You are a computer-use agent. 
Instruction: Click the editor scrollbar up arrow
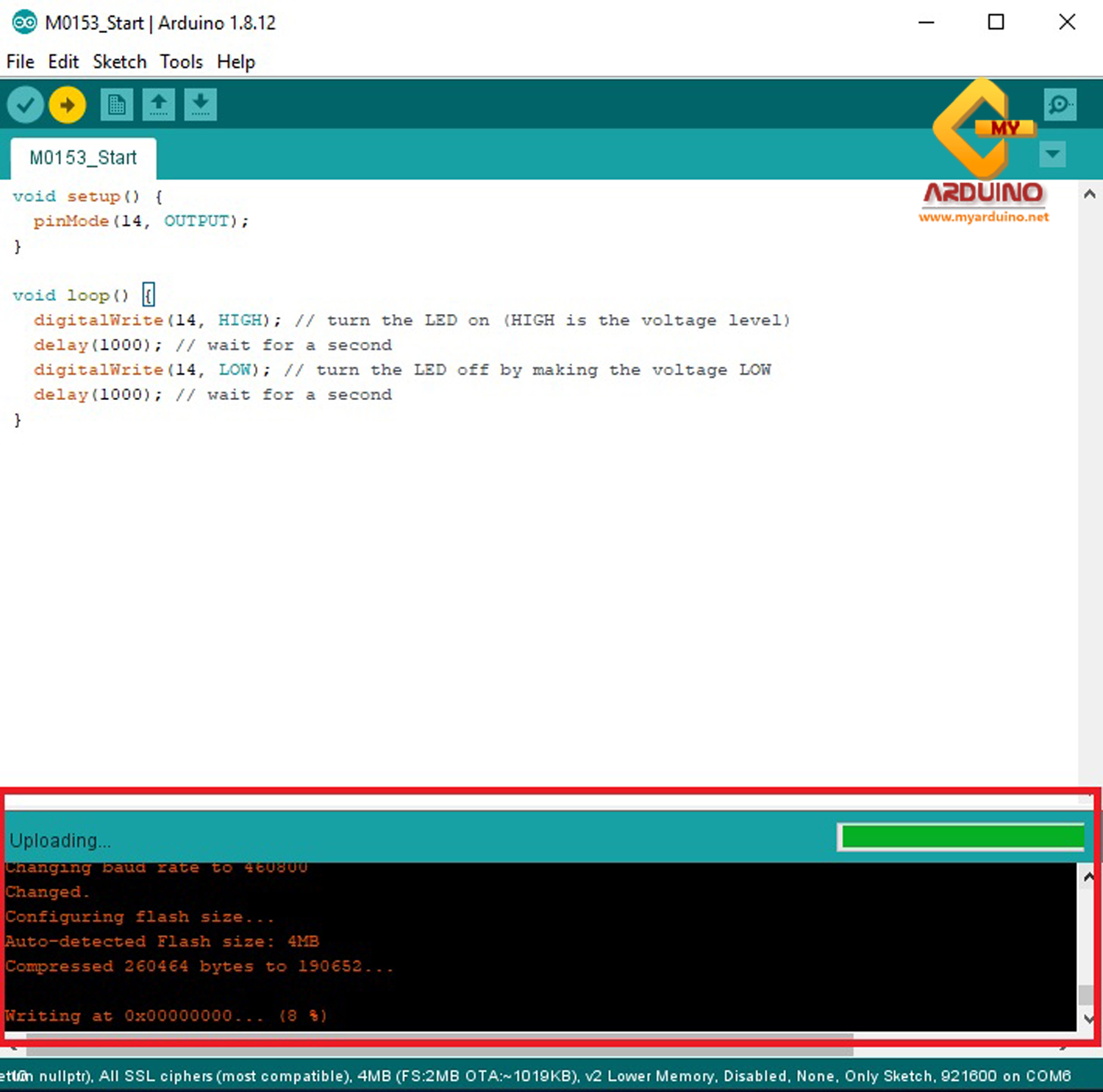click(x=1090, y=193)
